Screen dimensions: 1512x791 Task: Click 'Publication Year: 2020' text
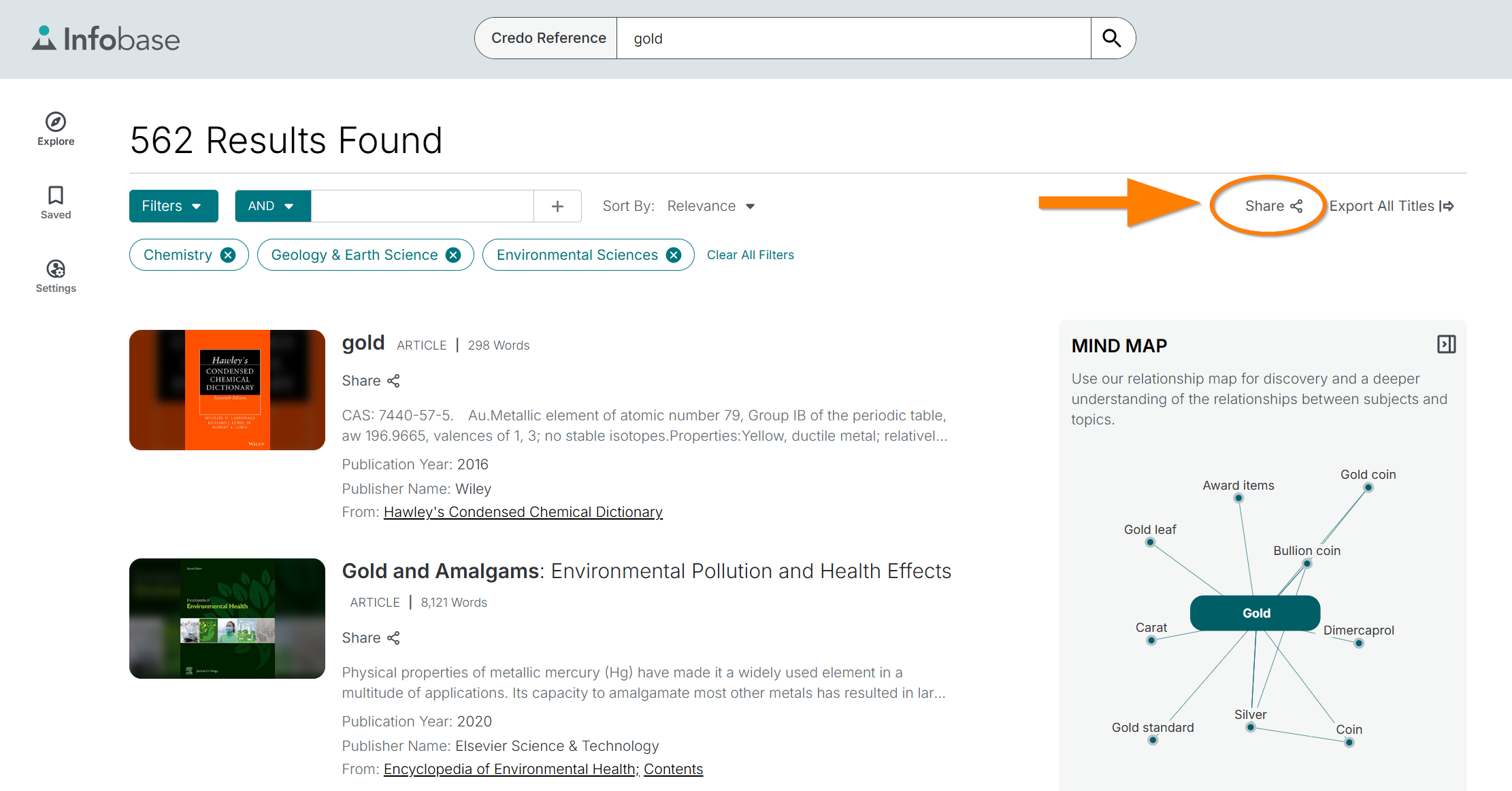click(x=416, y=722)
